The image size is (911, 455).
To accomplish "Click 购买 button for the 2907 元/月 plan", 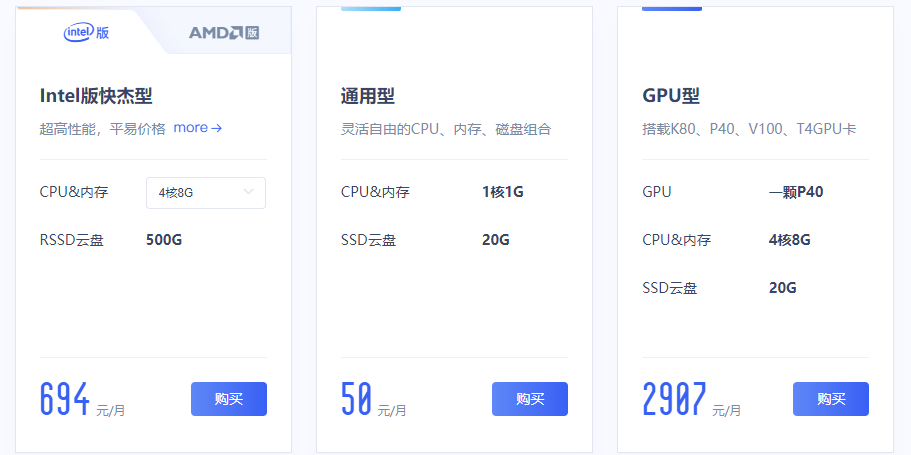I will click(831, 399).
